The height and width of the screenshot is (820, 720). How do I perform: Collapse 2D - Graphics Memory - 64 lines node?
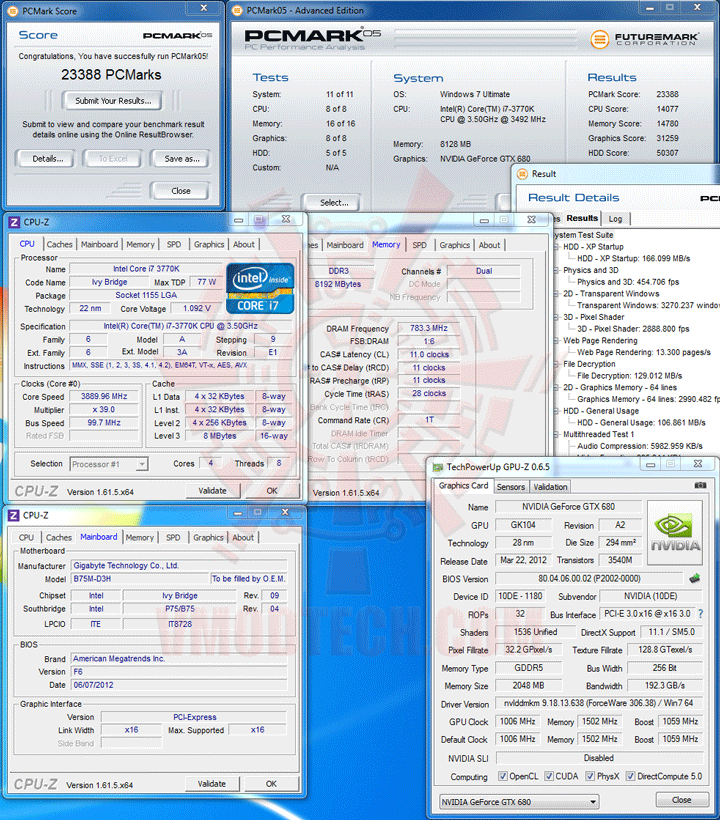point(557,388)
